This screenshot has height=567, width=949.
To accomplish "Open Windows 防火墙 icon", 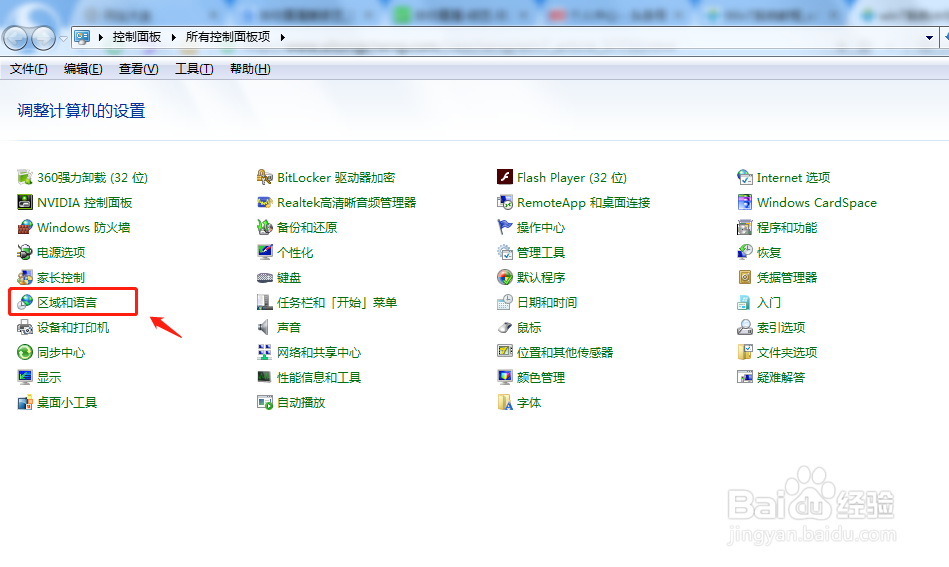I will pyautogui.click(x=25, y=228).
